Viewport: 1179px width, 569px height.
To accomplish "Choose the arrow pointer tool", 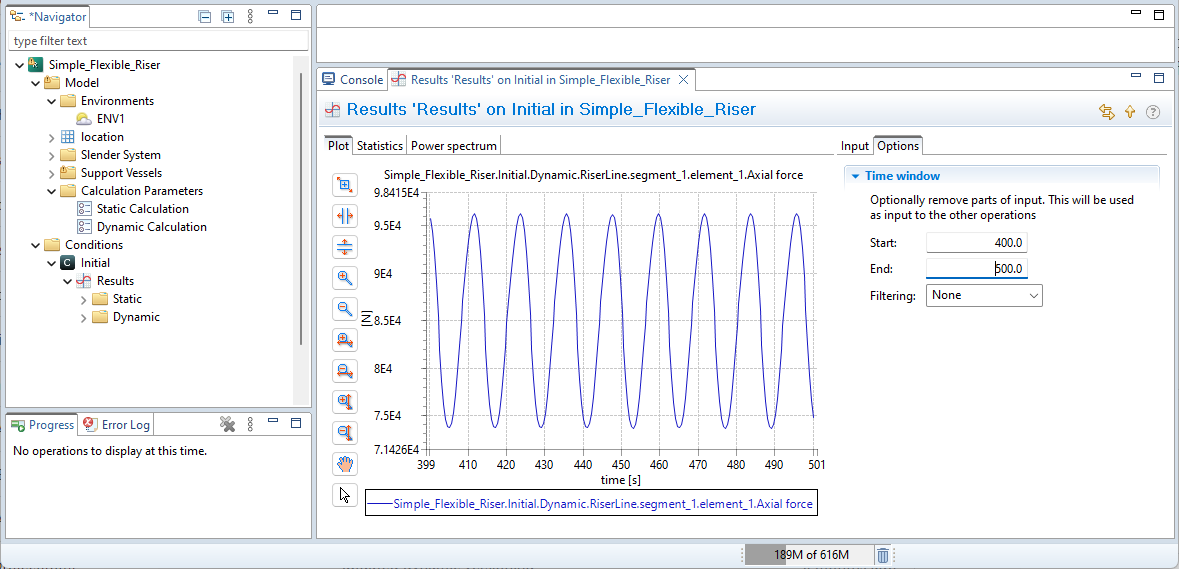I will tap(345, 495).
